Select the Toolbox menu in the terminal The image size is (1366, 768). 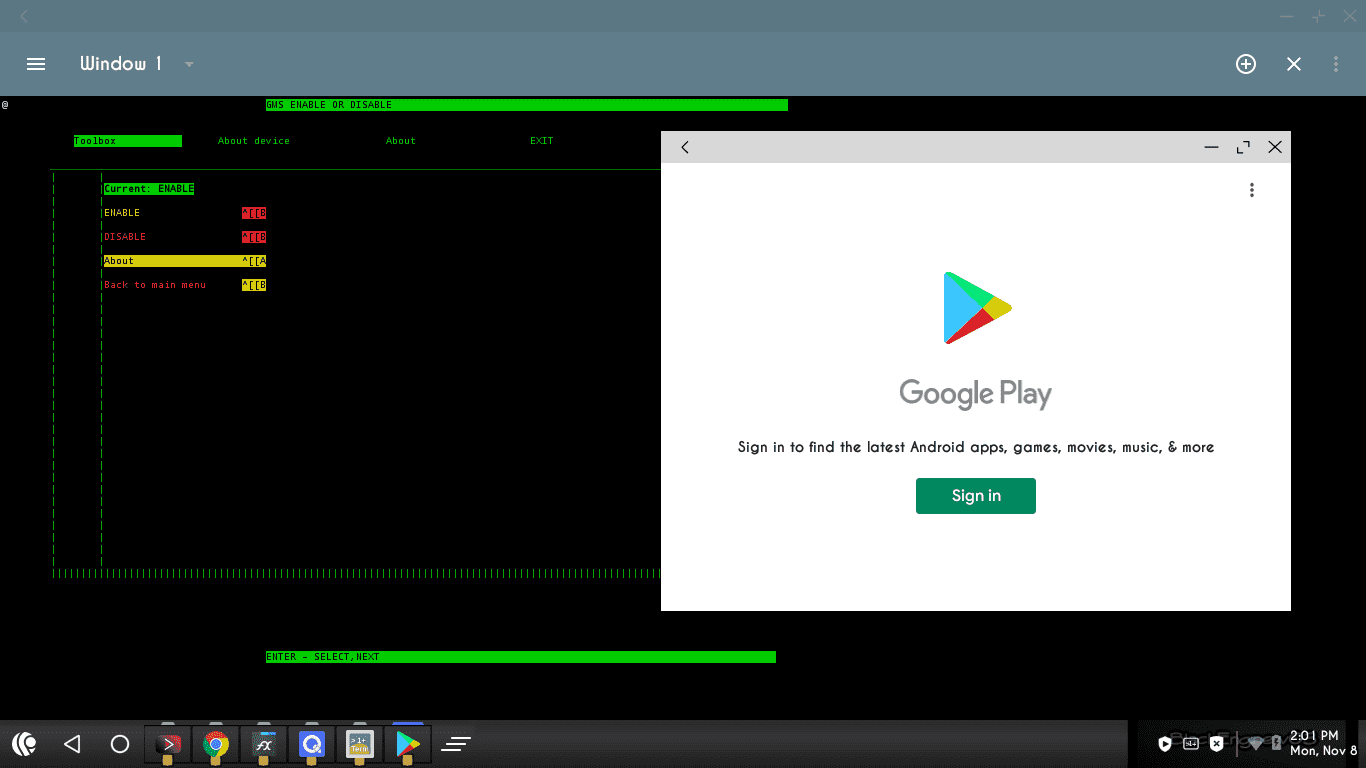pos(128,141)
